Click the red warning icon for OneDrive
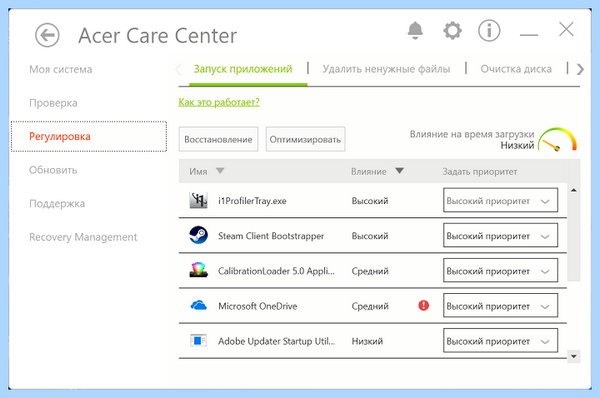This screenshot has width=600, height=398. 424,305
